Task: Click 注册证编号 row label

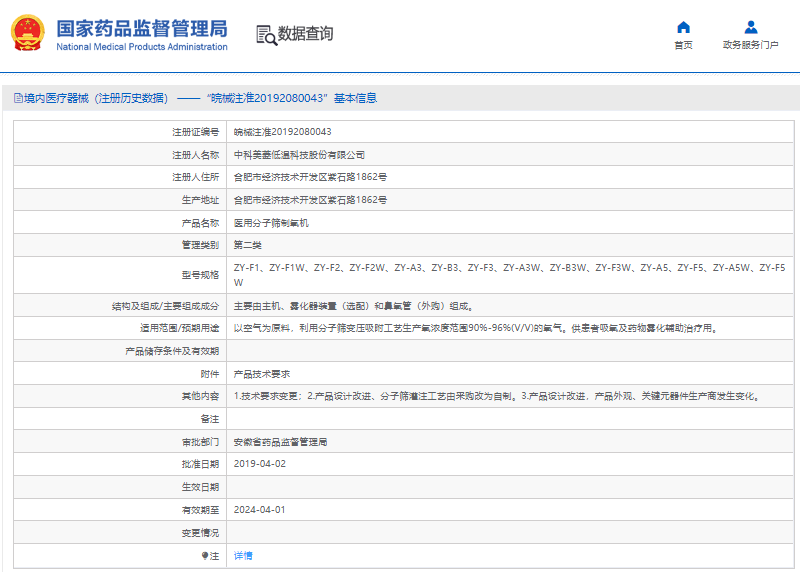Action: 195,132
